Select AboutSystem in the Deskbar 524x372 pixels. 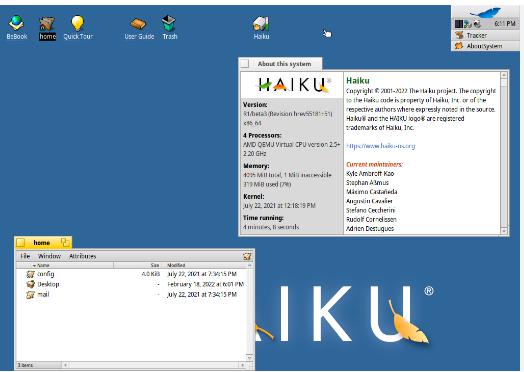pos(485,46)
